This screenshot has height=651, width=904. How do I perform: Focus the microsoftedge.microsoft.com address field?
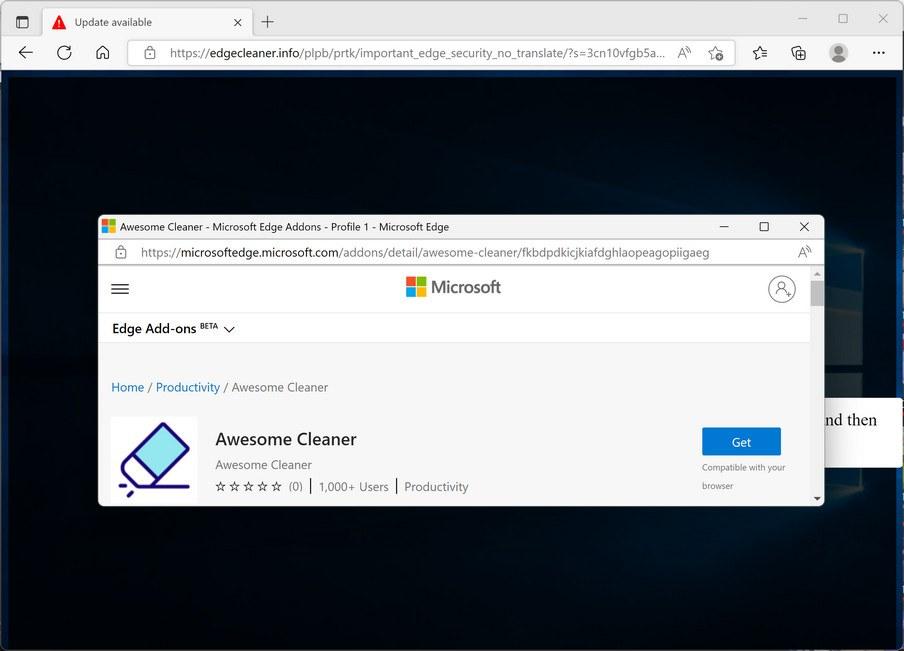425,253
